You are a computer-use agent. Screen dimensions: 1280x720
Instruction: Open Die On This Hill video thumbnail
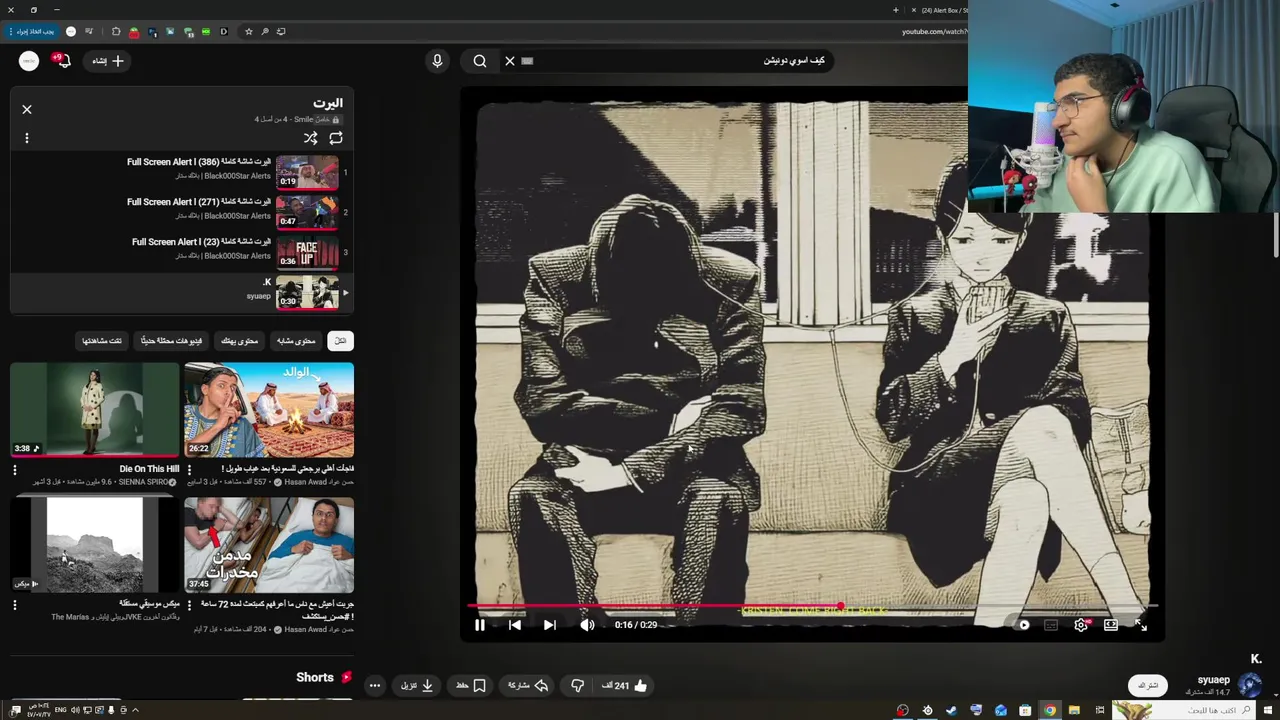pos(95,410)
